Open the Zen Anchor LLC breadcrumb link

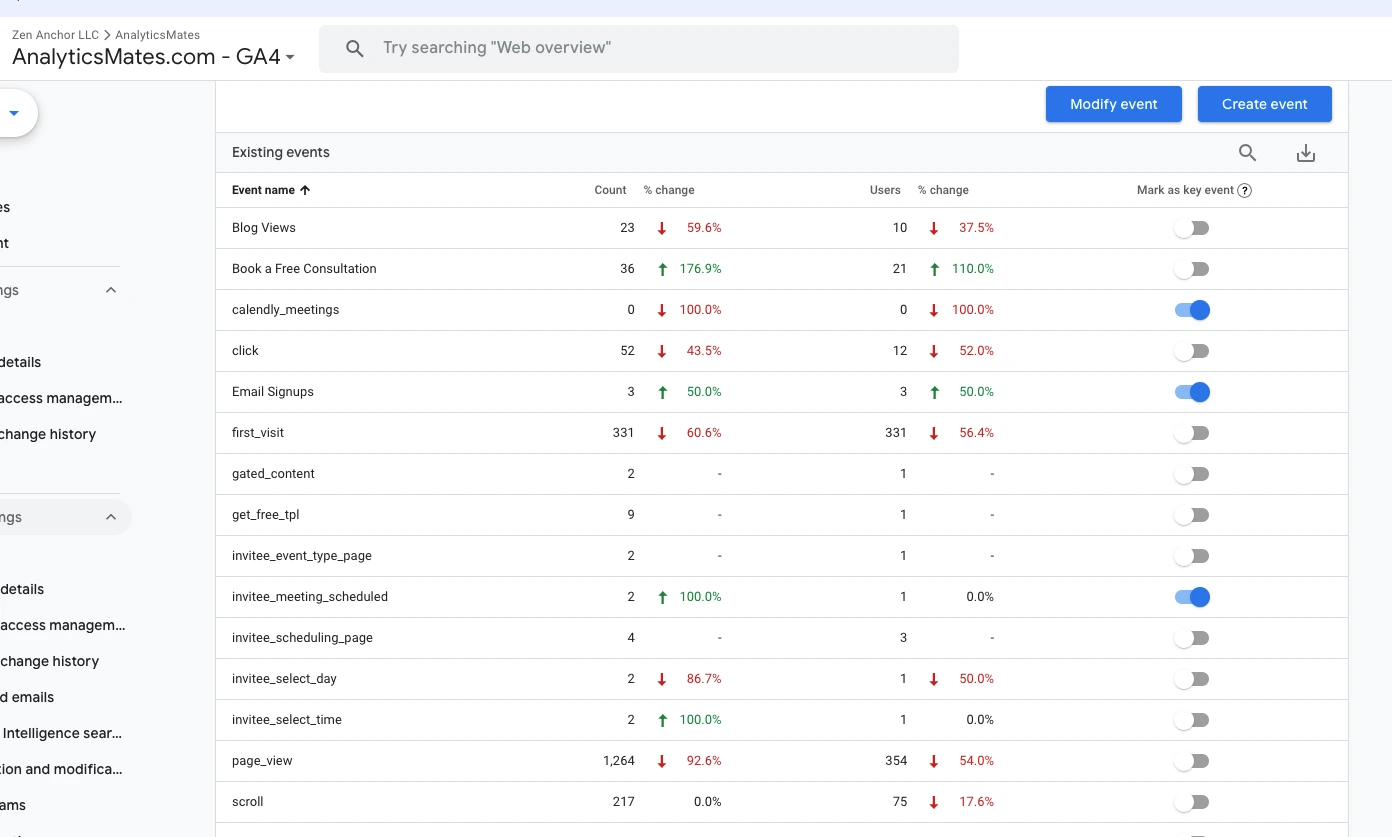point(54,34)
